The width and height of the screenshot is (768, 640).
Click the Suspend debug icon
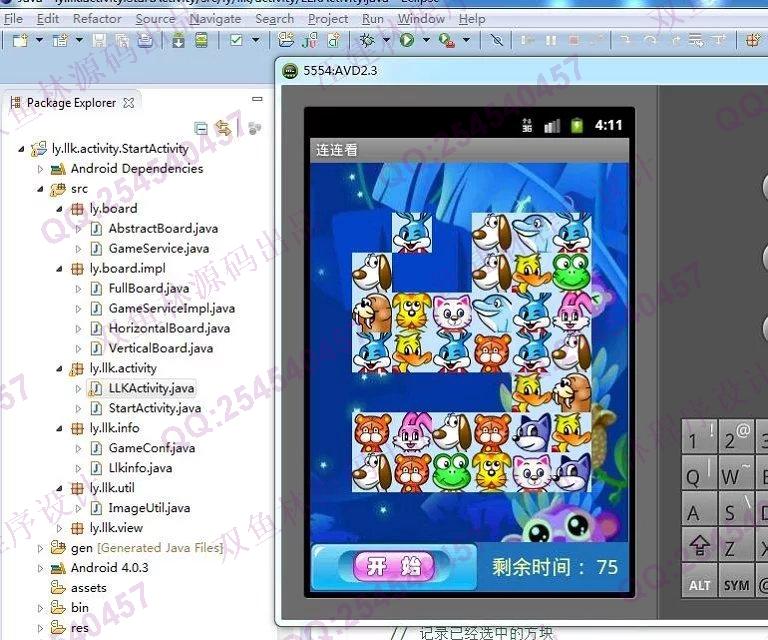[x=551, y=40]
